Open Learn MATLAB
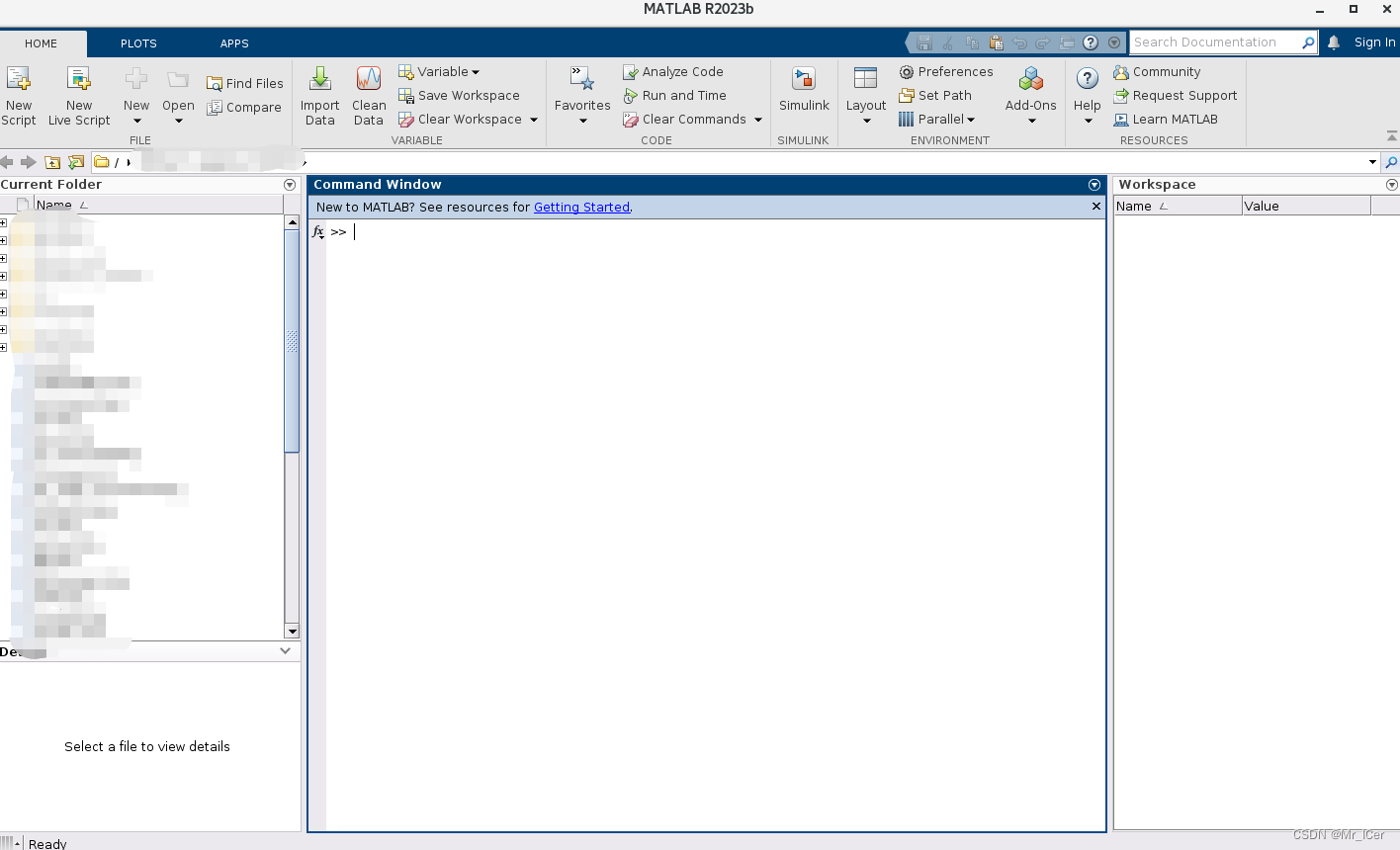1400x850 pixels. click(x=1166, y=119)
